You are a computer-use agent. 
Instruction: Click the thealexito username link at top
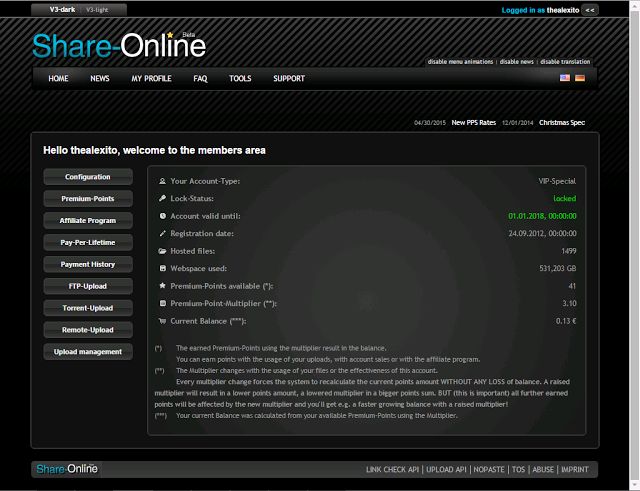(x=563, y=10)
